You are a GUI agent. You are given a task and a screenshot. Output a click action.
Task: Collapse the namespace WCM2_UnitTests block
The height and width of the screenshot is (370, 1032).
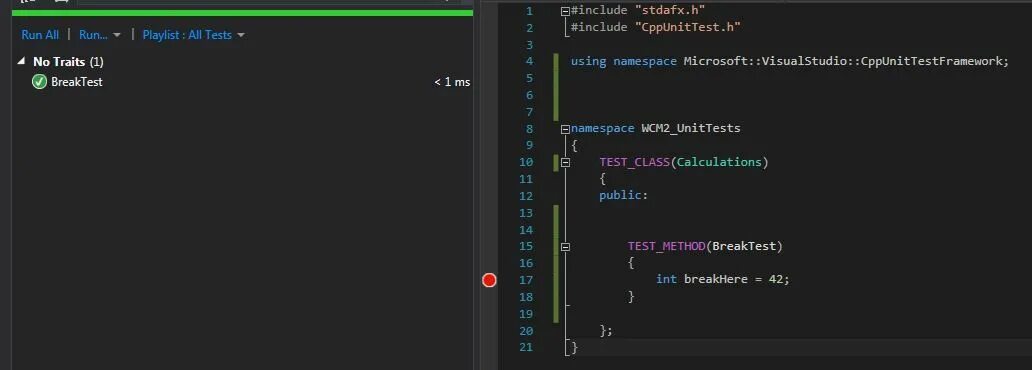coord(565,129)
